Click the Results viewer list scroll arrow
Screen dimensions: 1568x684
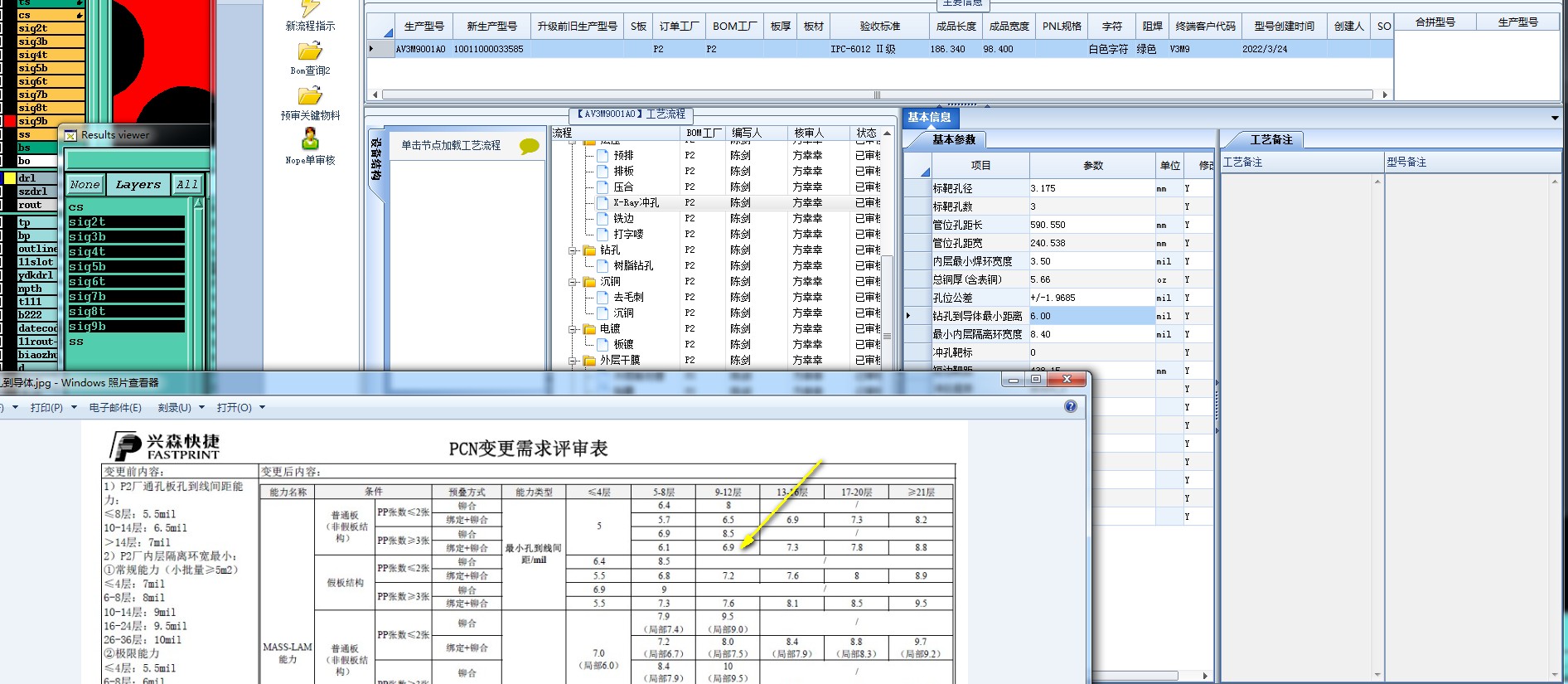click(198, 203)
